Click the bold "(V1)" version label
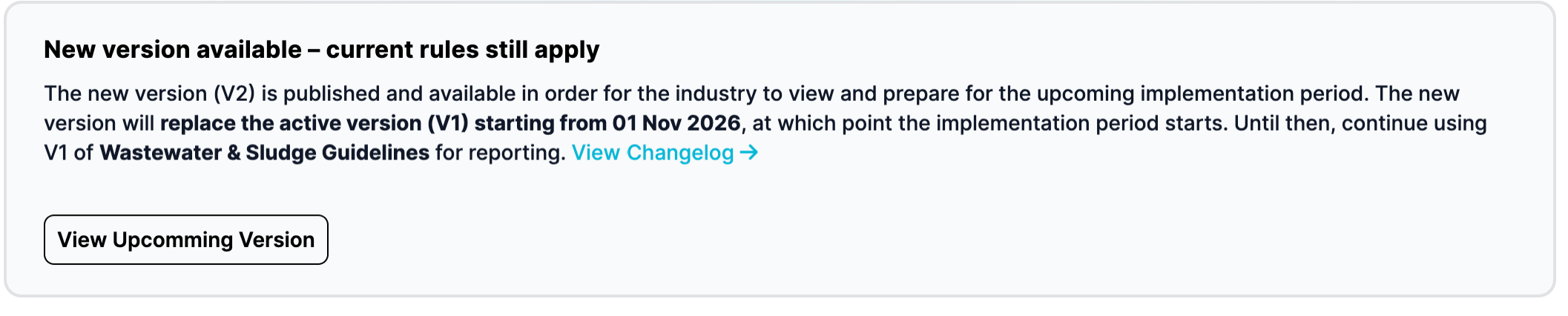Image resolution: width=1568 pixels, height=316 pixels. coord(448,123)
